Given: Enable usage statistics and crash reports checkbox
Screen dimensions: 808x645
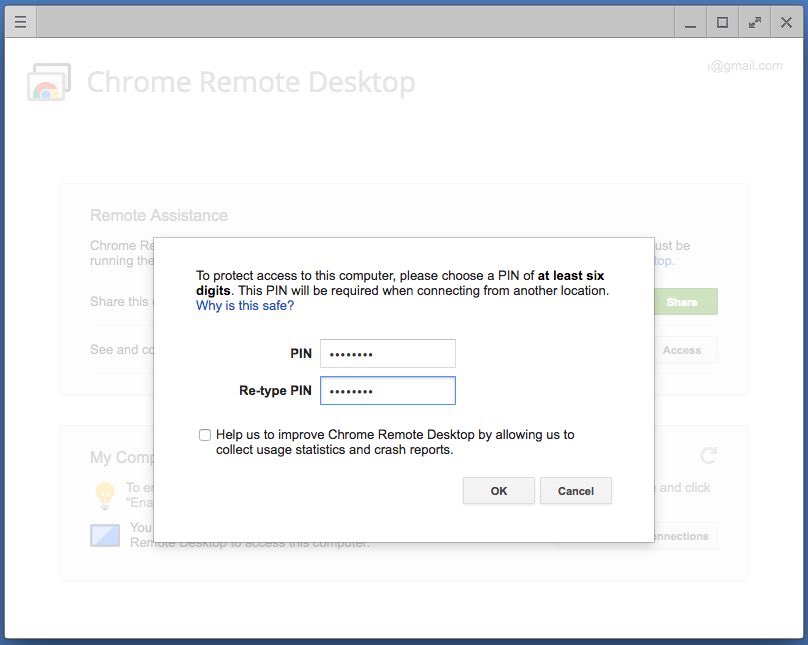Looking at the screenshot, I should tap(205, 435).
